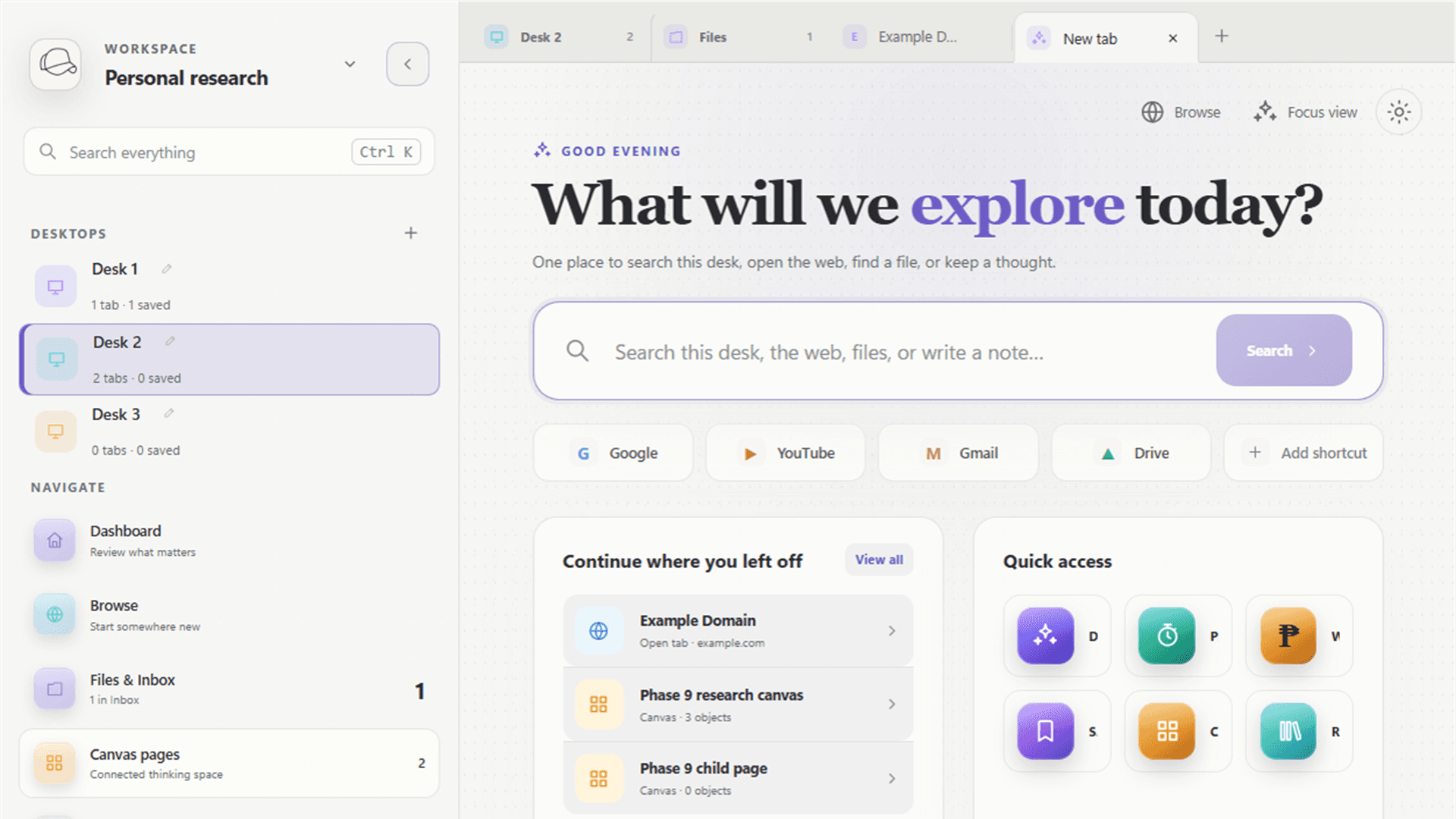Click View all in Continue section
The height and width of the screenshot is (819, 1456).
pyautogui.click(x=879, y=560)
